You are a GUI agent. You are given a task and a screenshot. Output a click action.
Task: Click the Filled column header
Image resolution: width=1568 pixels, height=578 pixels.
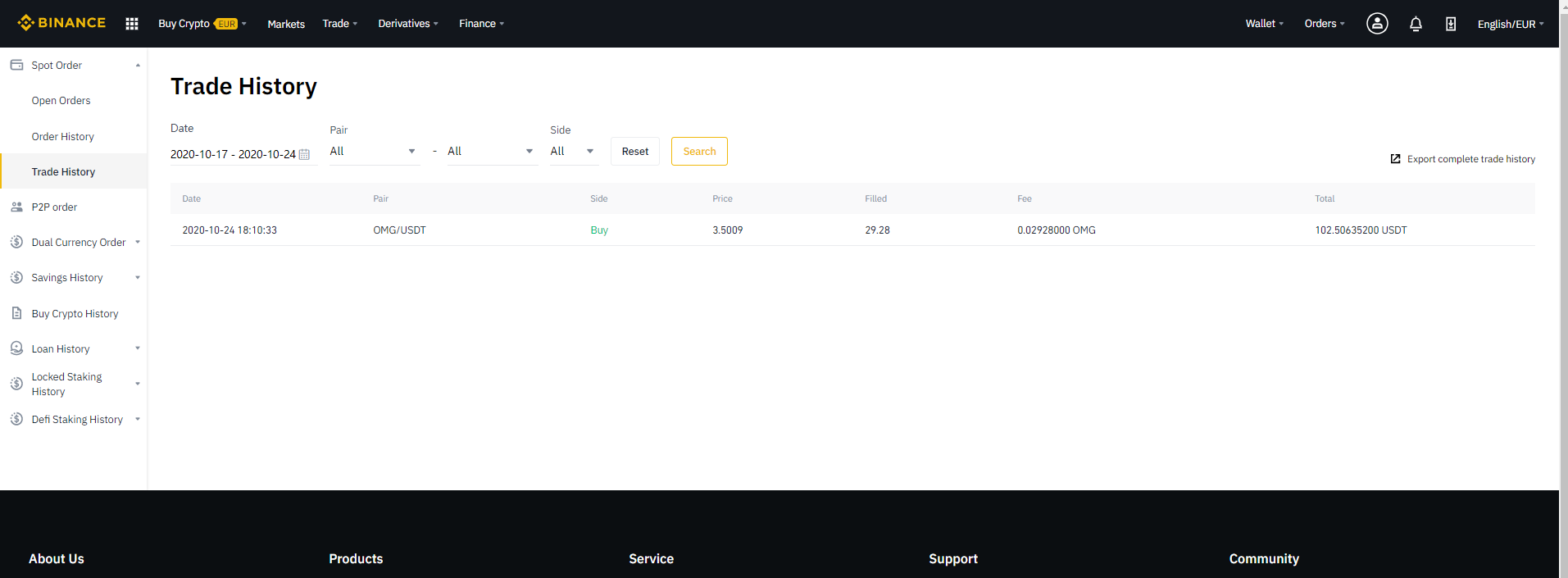[x=876, y=198]
